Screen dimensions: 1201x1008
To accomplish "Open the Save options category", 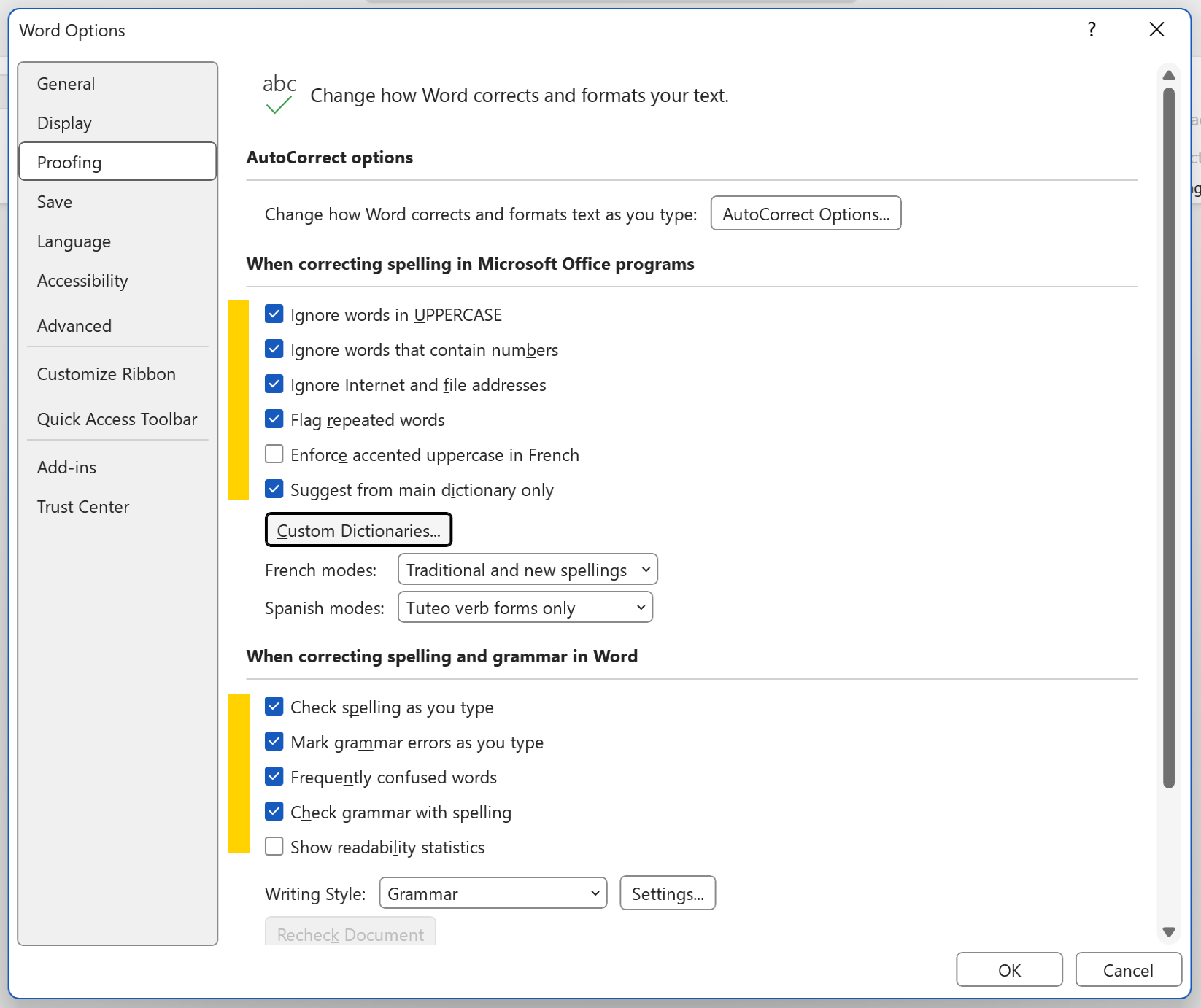I will 117,202.
